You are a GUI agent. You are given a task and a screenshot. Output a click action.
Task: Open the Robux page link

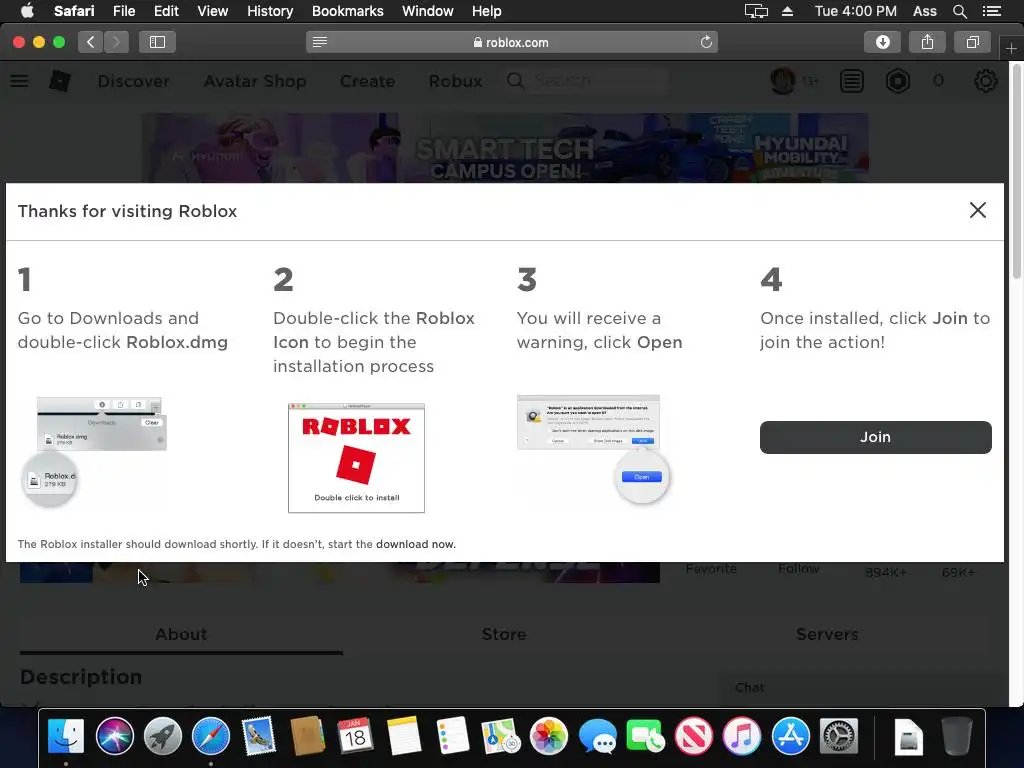(x=455, y=81)
